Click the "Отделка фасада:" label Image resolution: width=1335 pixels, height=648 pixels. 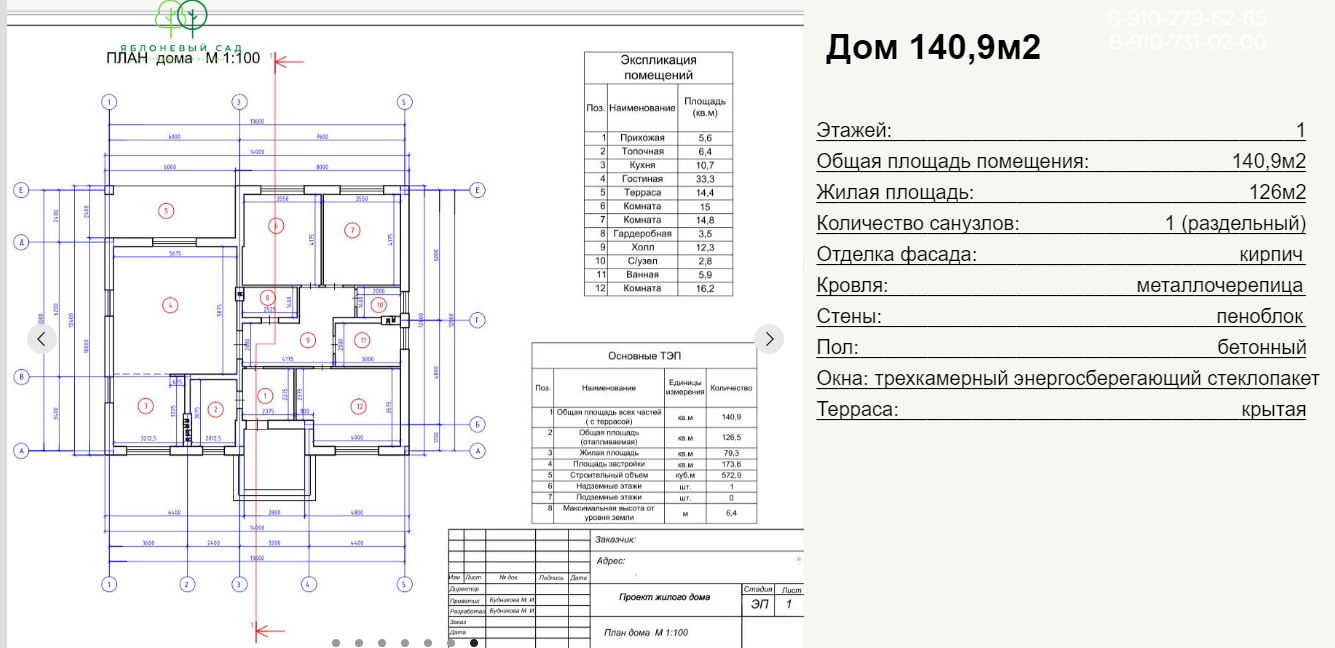(x=897, y=255)
